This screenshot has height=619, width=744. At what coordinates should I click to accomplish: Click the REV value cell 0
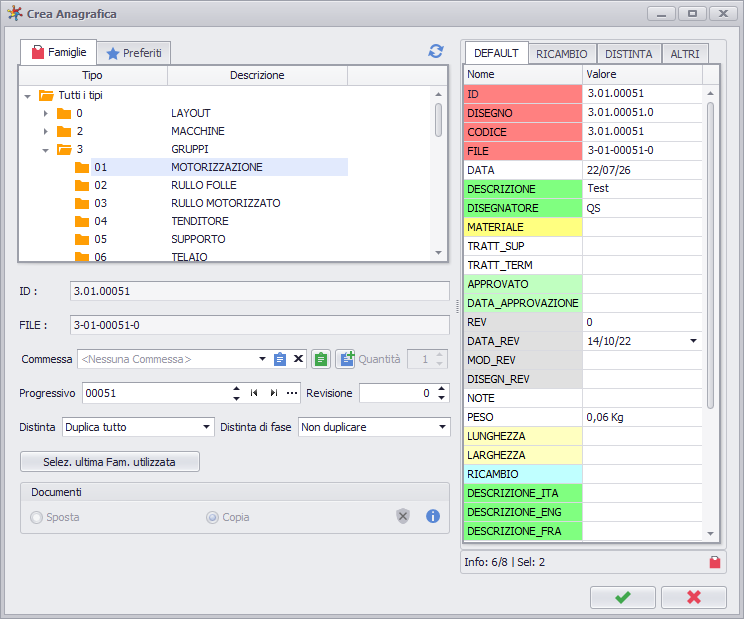click(x=642, y=322)
